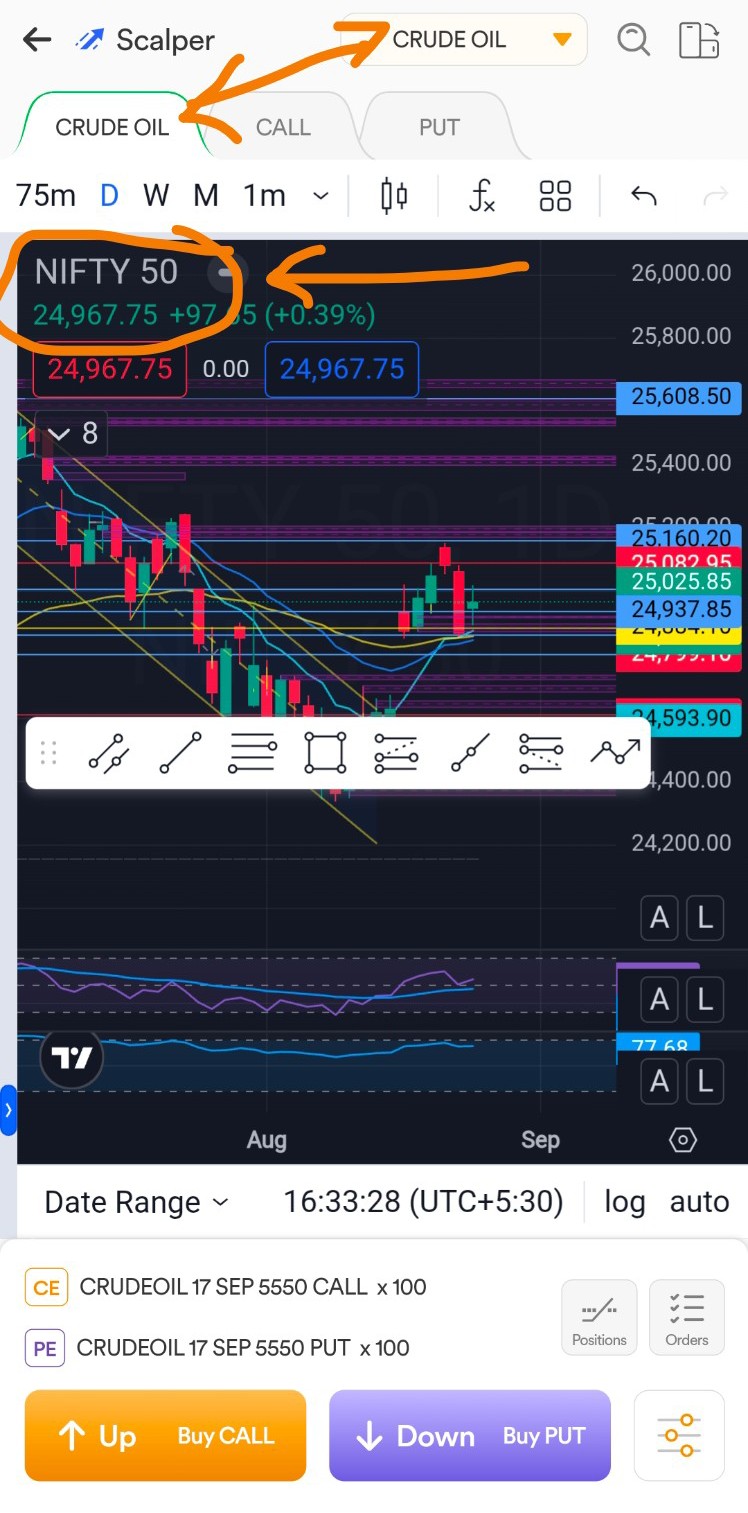The height and width of the screenshot is (1513, 748).
Task: Click the undo arrow in chart toolbar
Action: tap(644, 196)
